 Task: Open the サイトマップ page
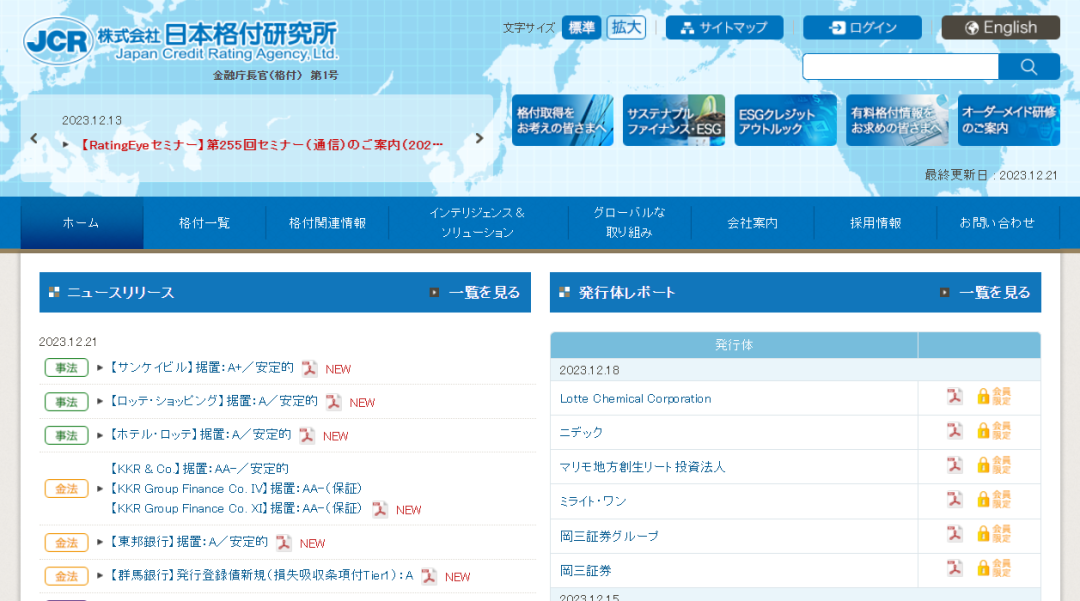click(x=725, y=28)
